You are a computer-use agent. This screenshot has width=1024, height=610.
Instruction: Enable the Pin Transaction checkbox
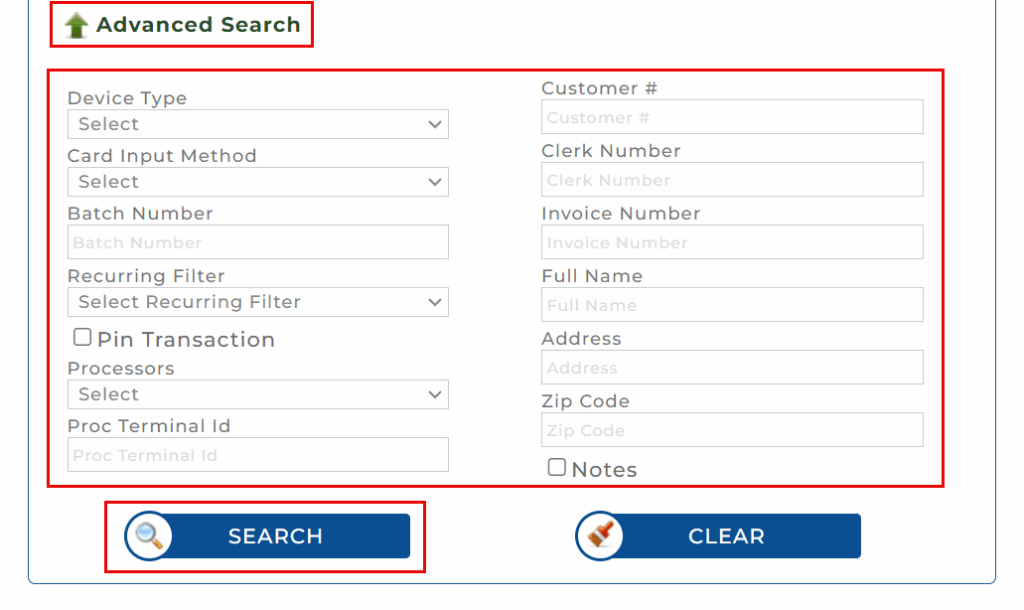[x=82, y=338]
